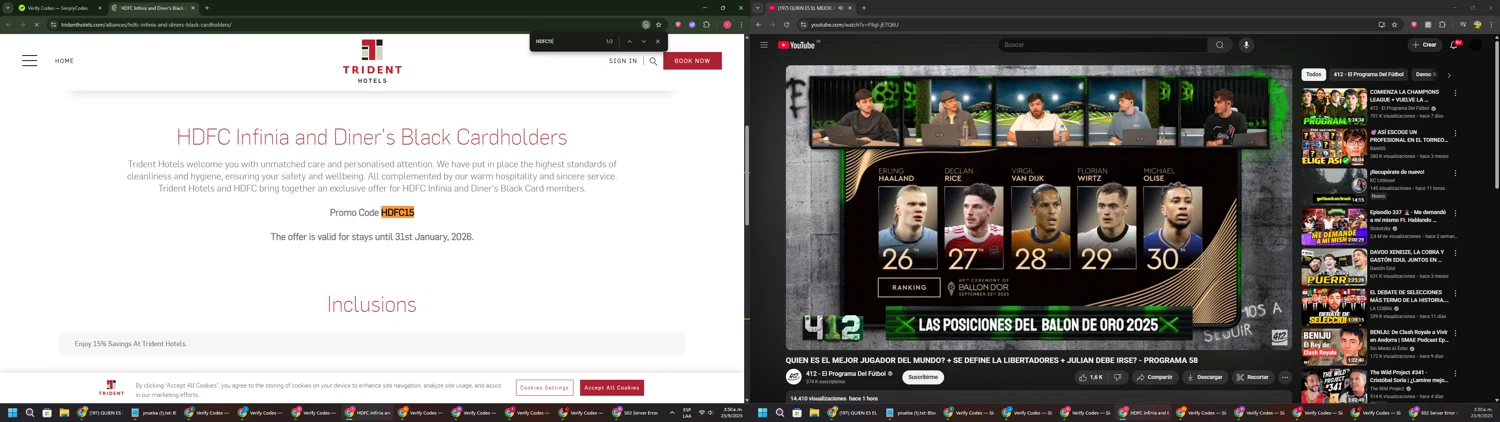Open extensions puzzle icon in Trident window
1500x422 pixels.
(706, 24)
